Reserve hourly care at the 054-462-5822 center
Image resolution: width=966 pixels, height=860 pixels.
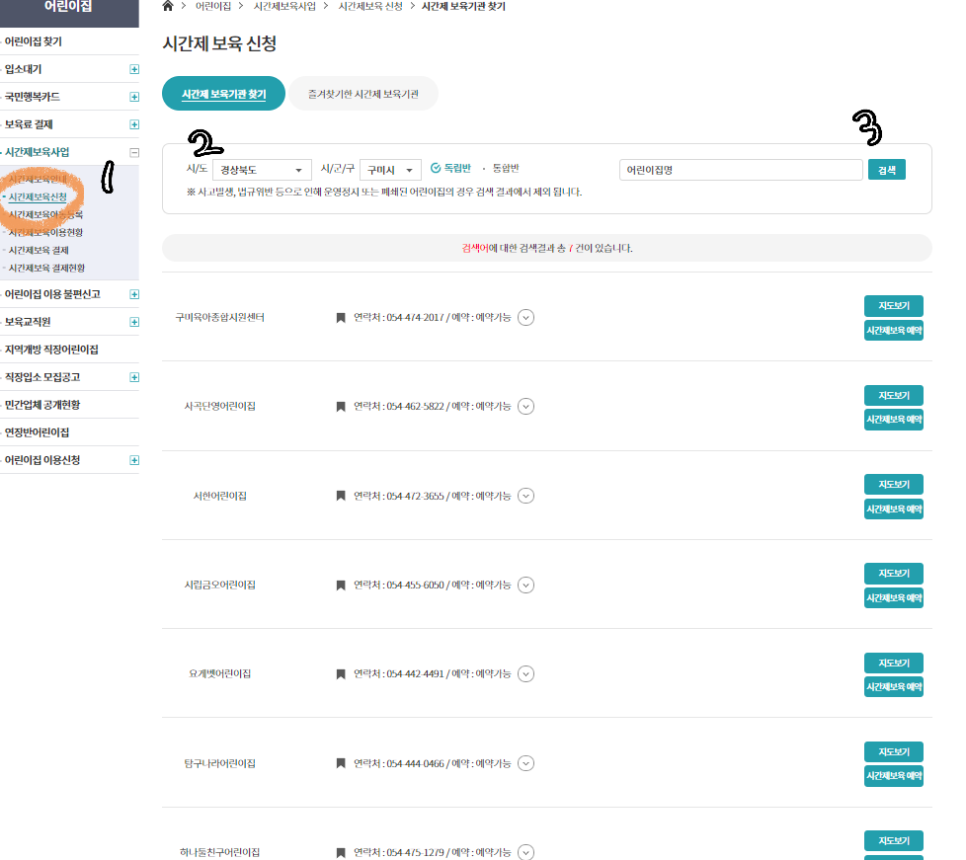(x=893, y=420)
